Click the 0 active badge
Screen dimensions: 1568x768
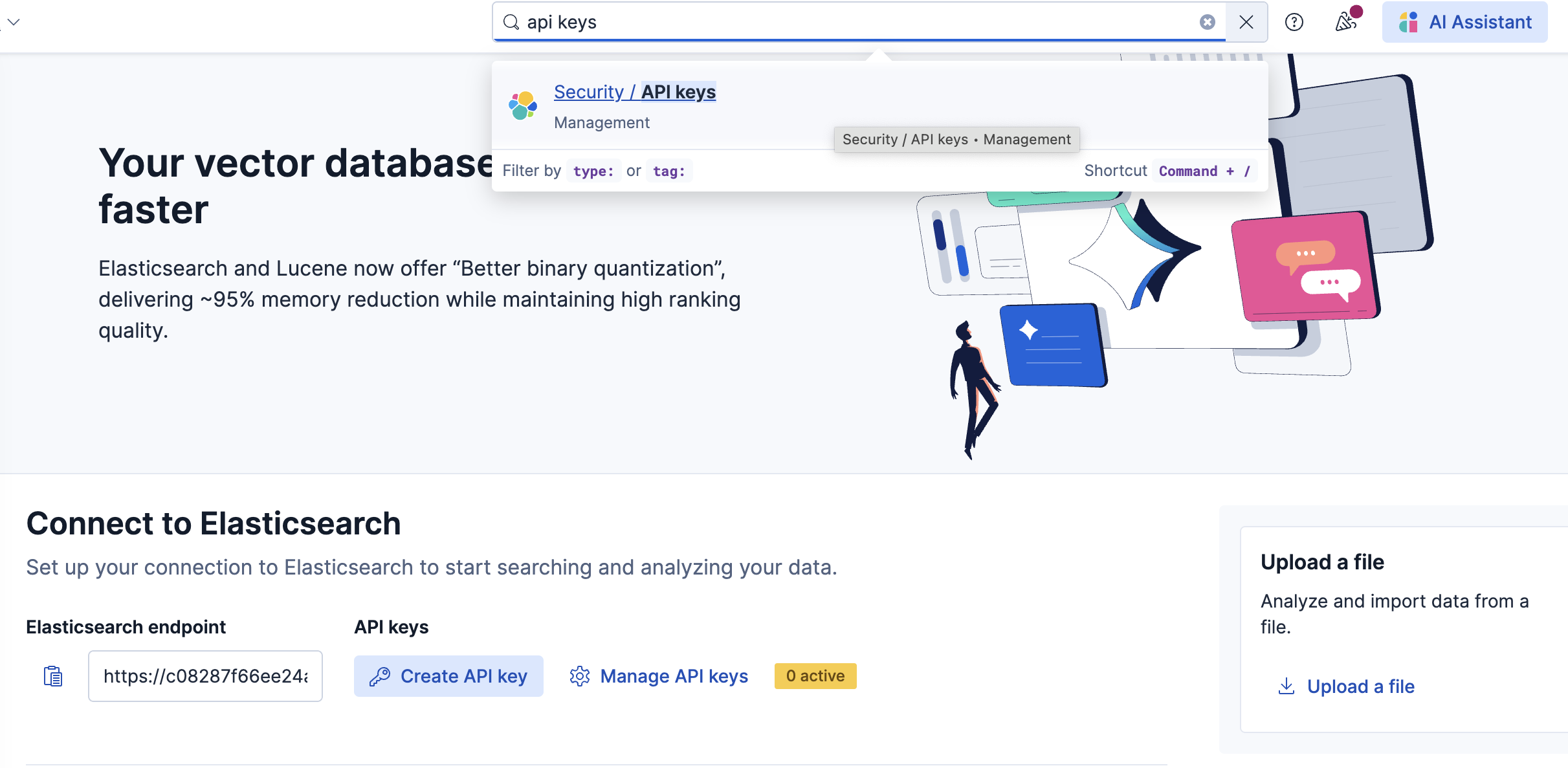(815, 676)
